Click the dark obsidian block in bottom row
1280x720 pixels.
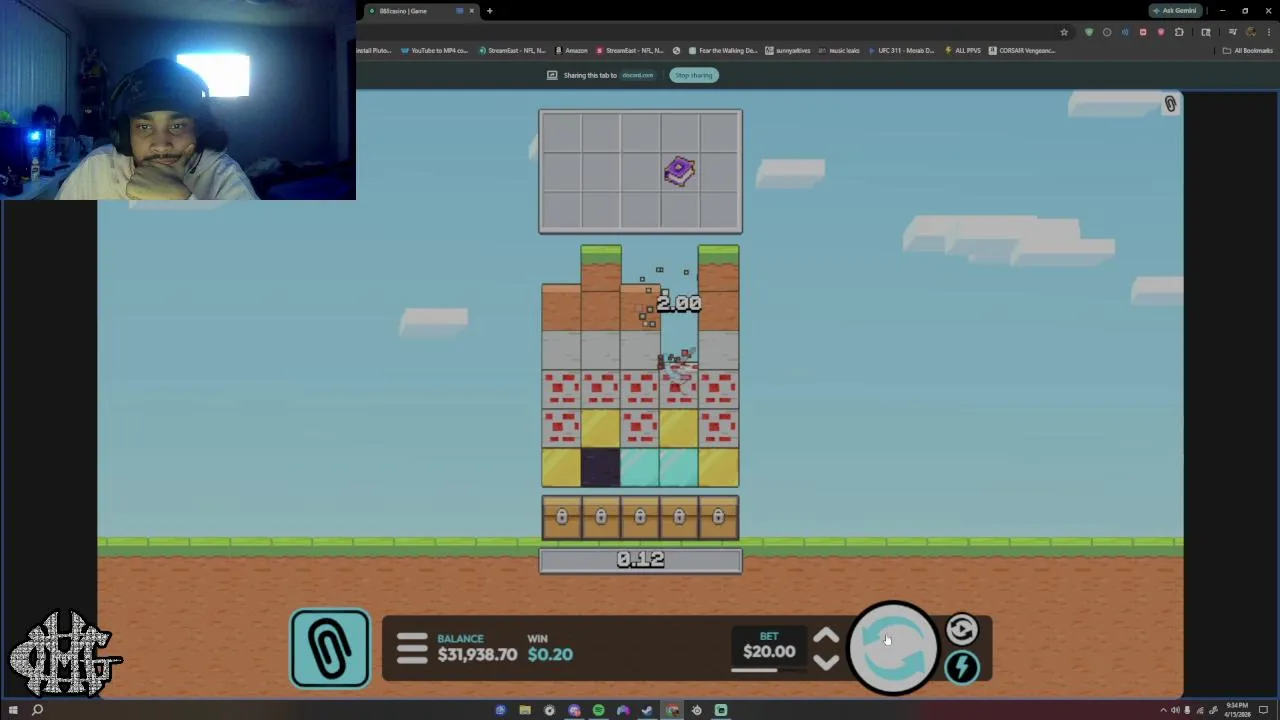pyautogui.click(x=600, y=468)
